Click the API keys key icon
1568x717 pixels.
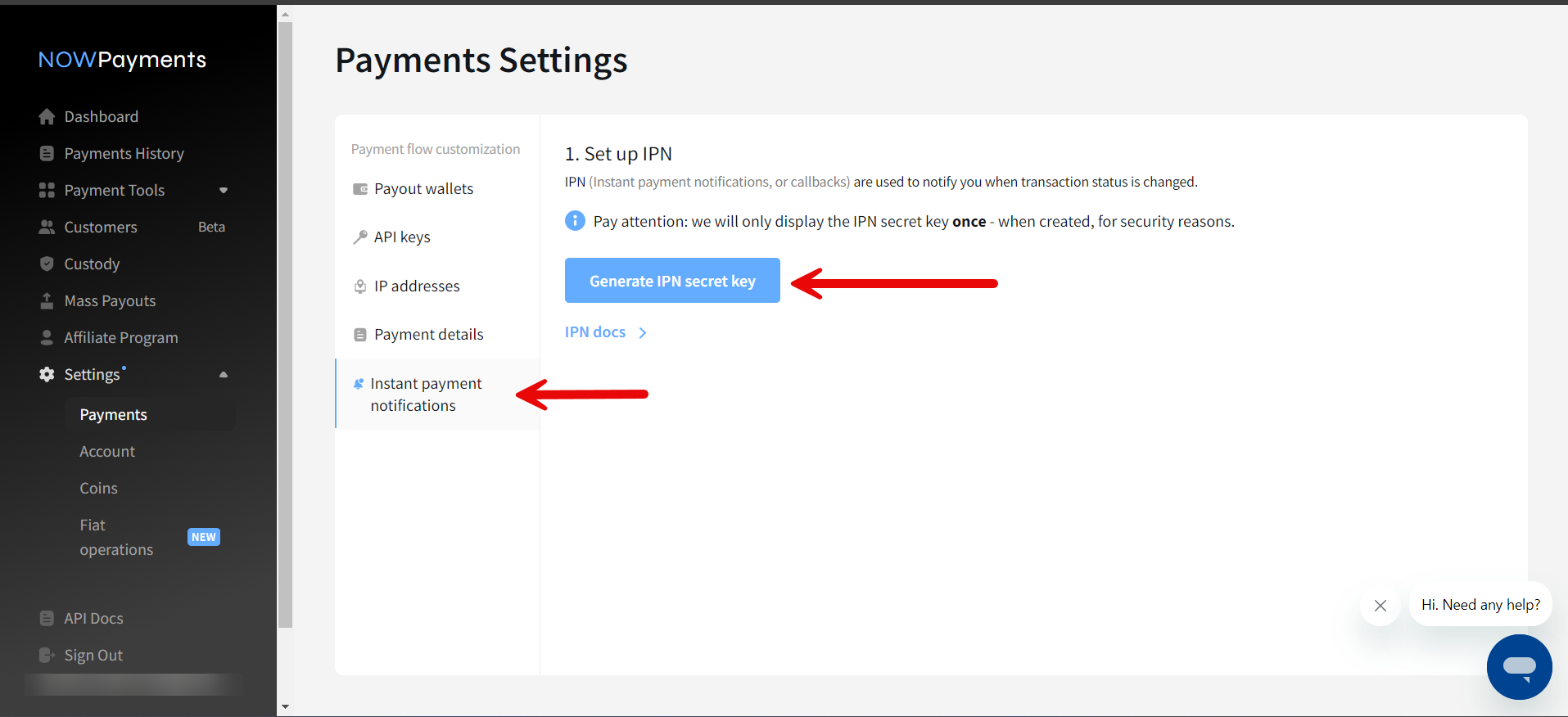click(x=359, y=237)
